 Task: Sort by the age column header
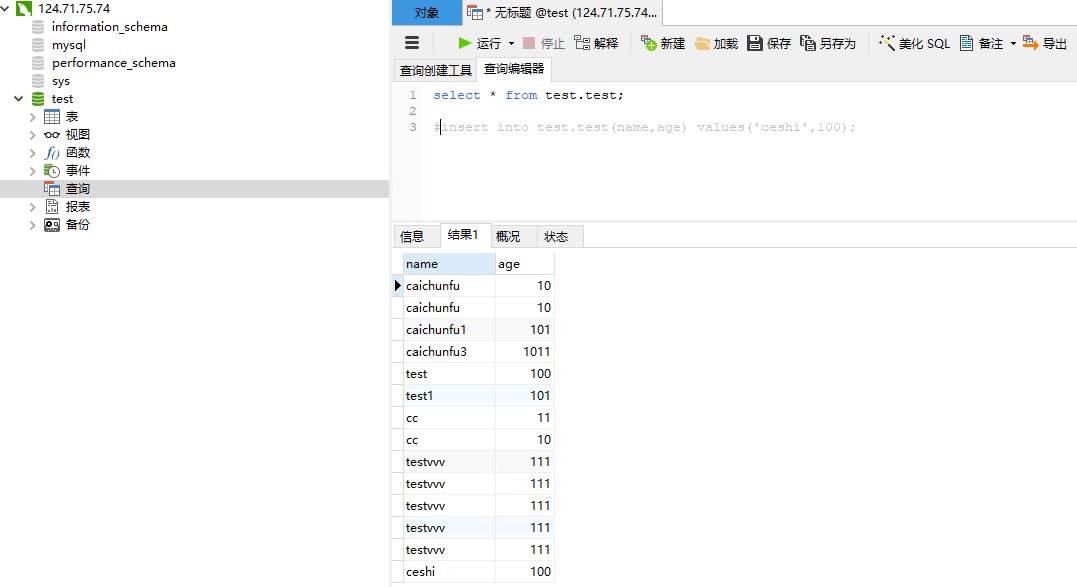tap(525, 264)
